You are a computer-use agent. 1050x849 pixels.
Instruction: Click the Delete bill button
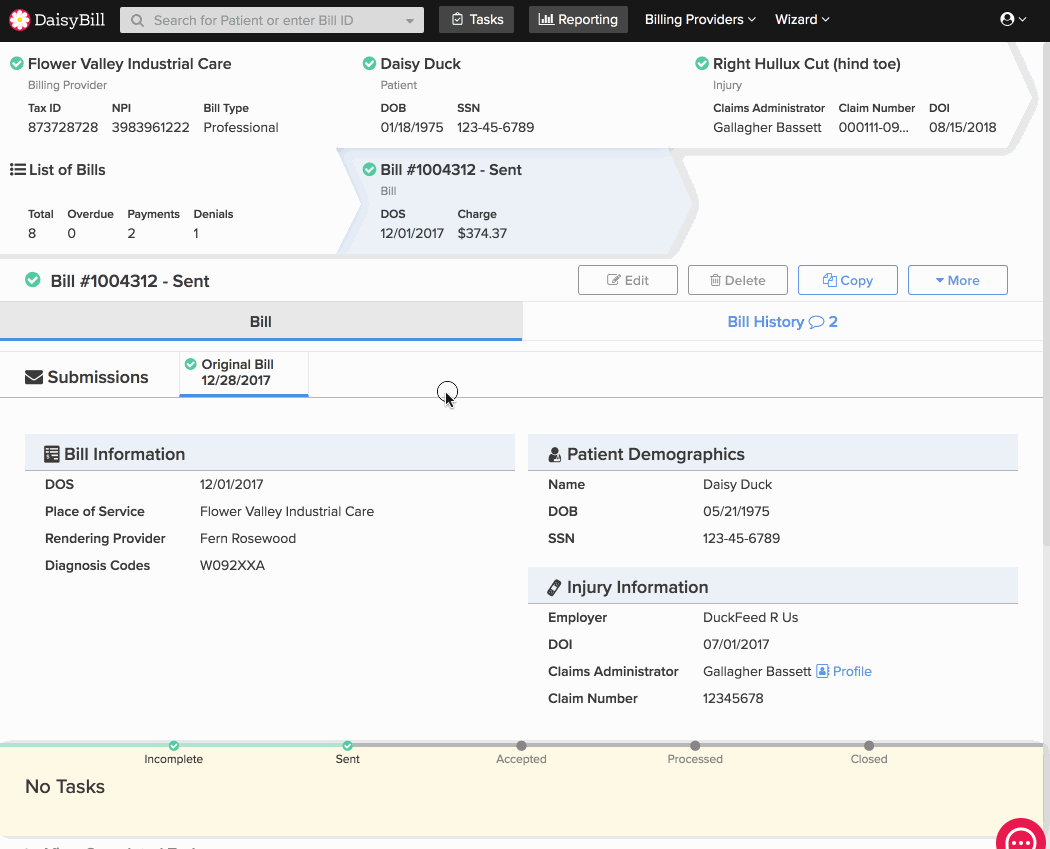click(x=737, y=280)
